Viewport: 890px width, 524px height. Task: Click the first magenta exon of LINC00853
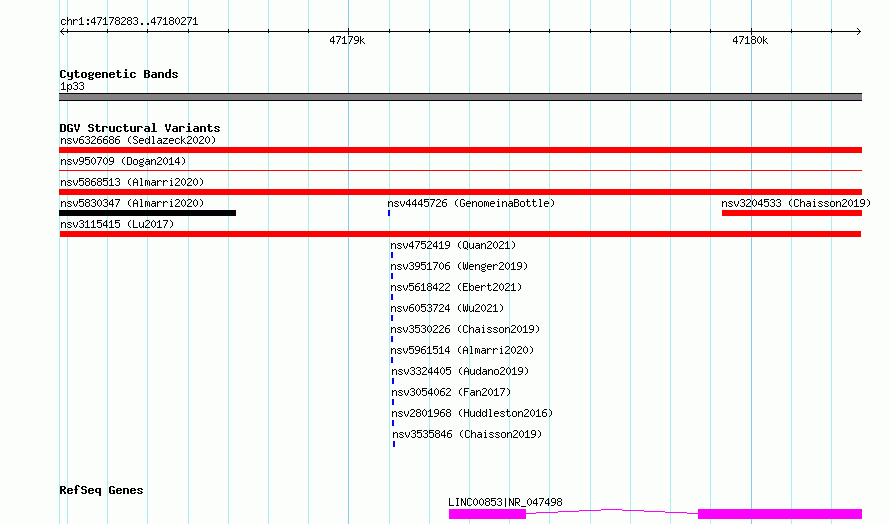pyautogui.click(x=488, y=514)
